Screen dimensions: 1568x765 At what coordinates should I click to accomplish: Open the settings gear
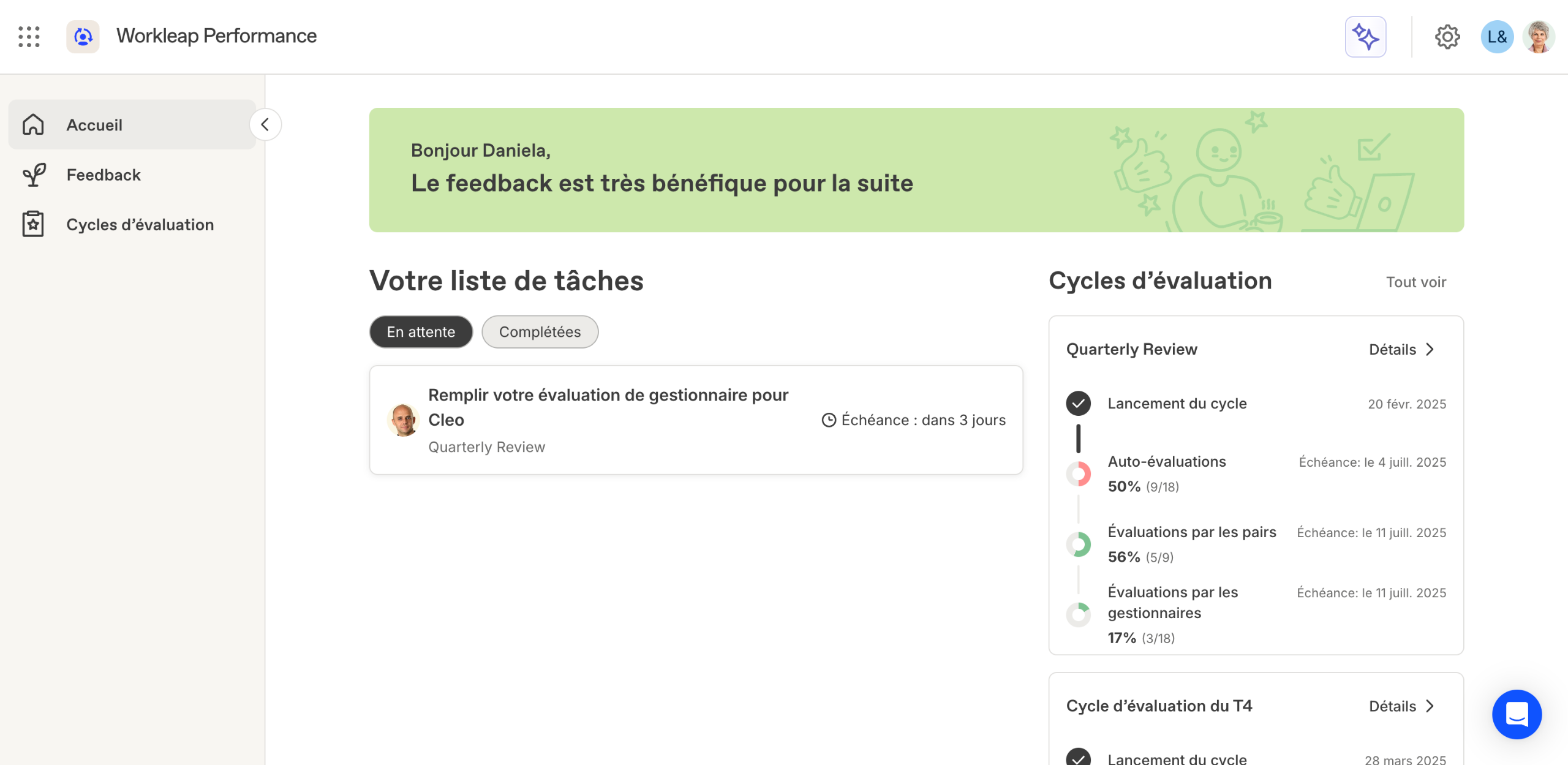tap(1447, 37)
